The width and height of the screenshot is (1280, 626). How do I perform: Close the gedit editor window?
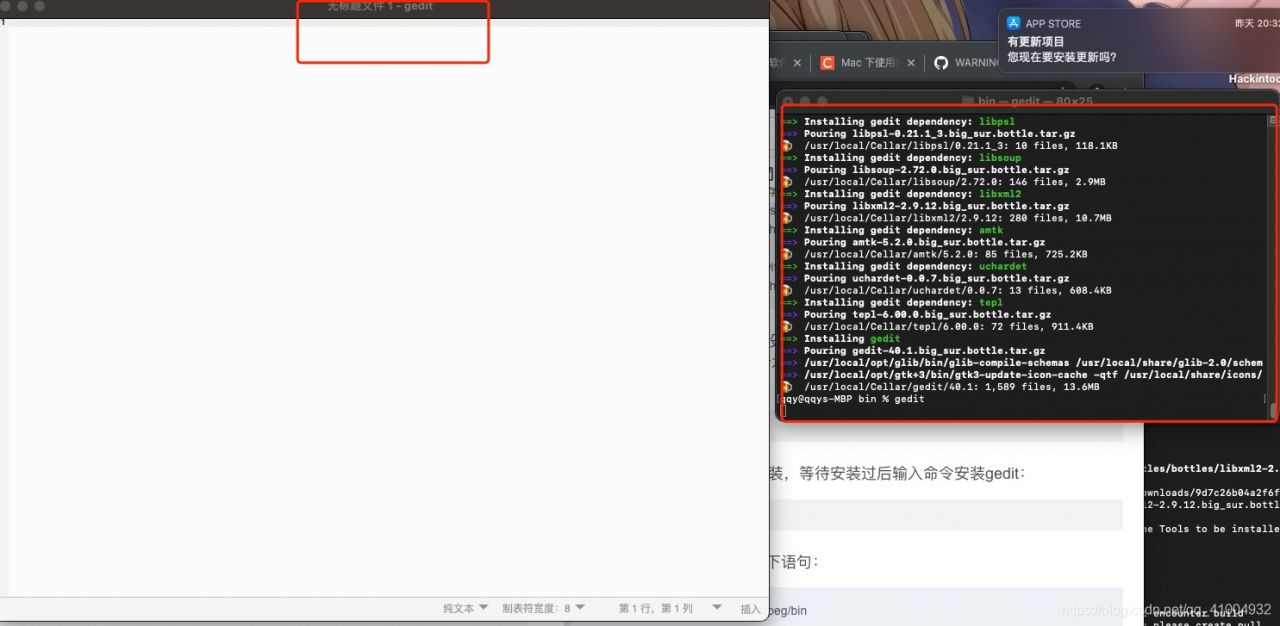6,6
